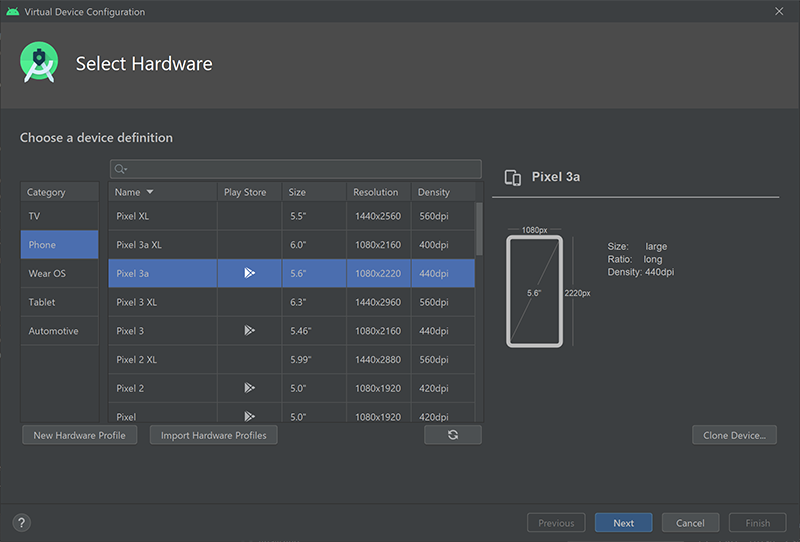Click the Name column sort arrow
Image resolution: width=800 pixels, height=542 pixels.
pos(150,192)
